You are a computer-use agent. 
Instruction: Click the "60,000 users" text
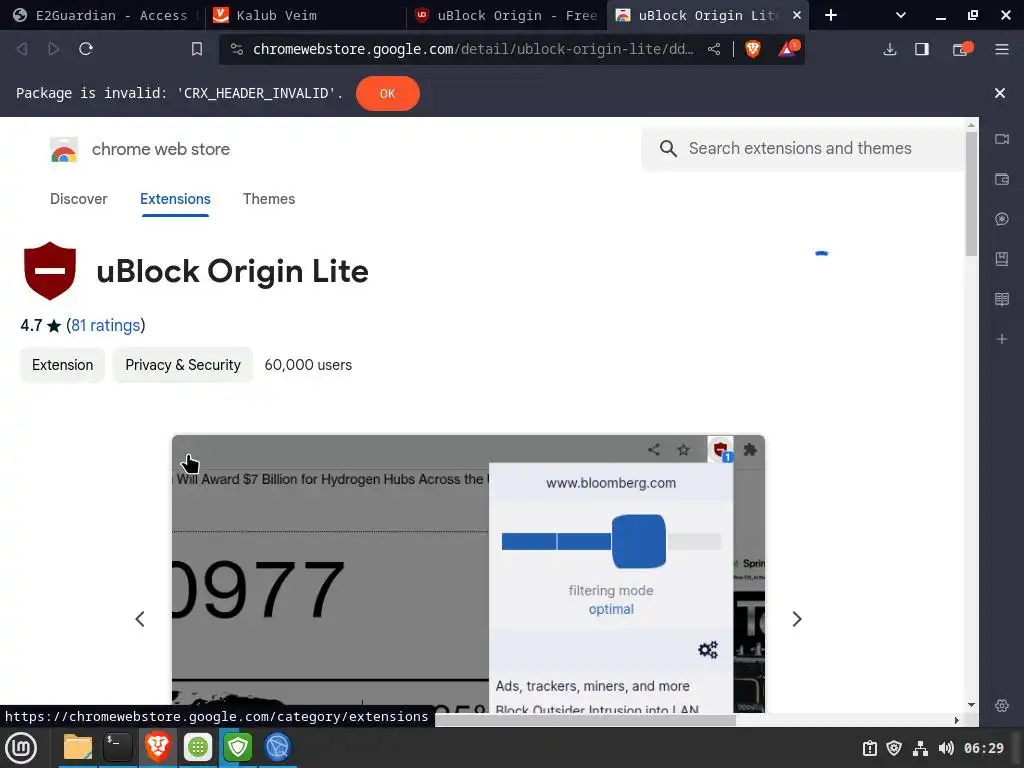(308, 365)
